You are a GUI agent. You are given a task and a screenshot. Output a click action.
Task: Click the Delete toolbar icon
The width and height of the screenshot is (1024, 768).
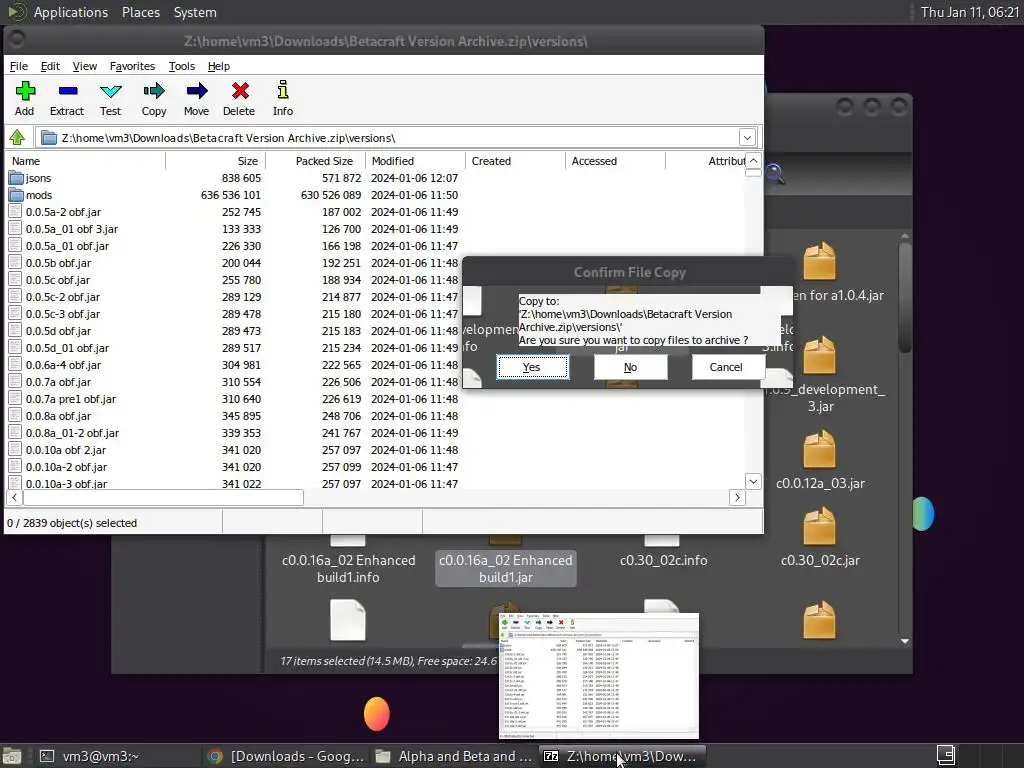click(x=240, y=91)
